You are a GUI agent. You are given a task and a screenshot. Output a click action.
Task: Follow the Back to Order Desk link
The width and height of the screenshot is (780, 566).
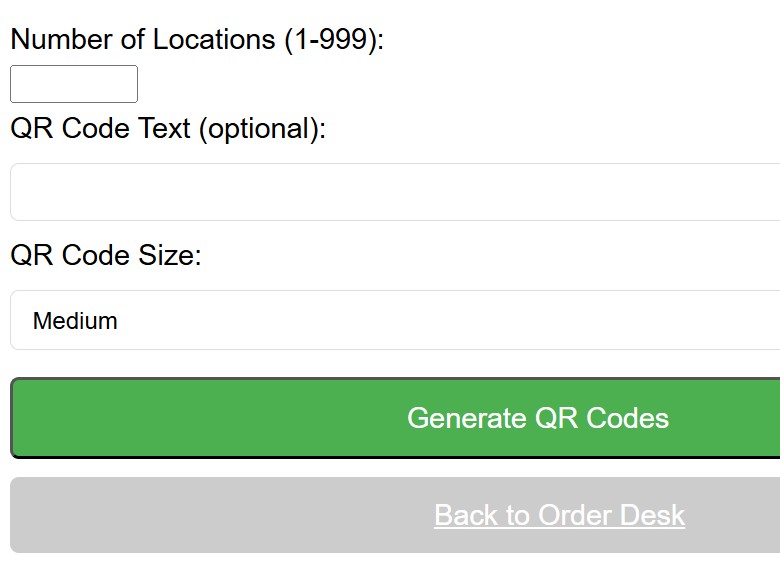coord(559,515)
